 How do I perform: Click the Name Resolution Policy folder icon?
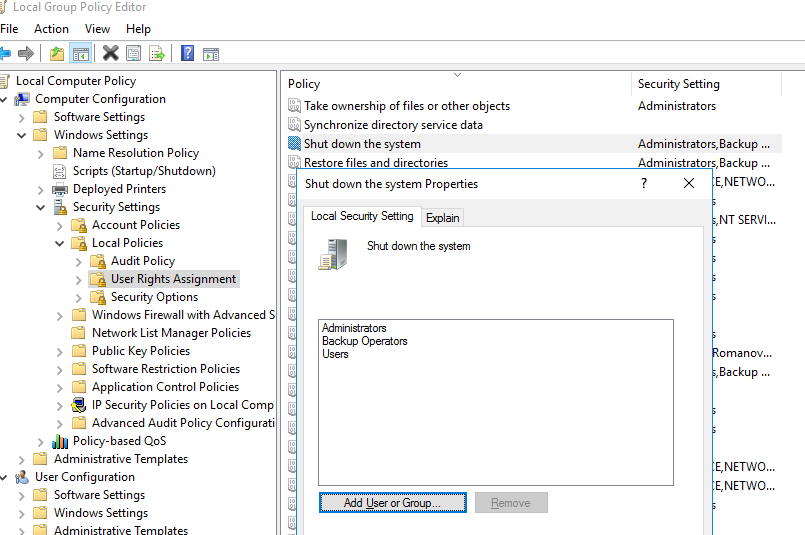pos(60,153)
